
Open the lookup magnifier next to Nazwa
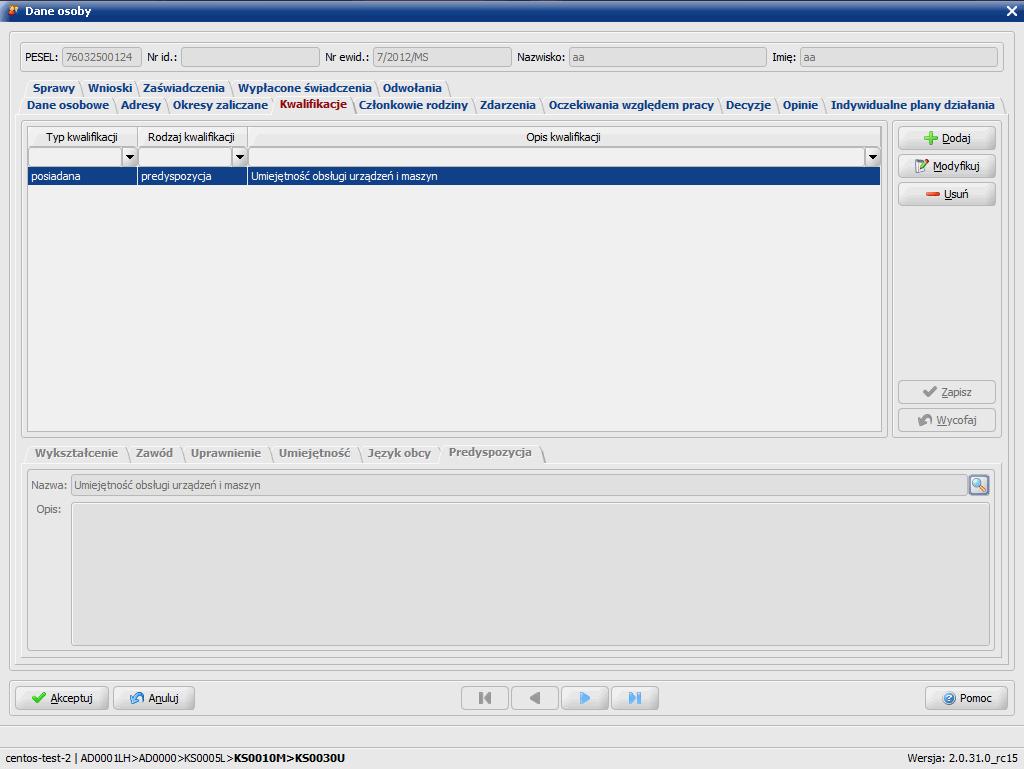pyautogui.click(x=978, y=485)
